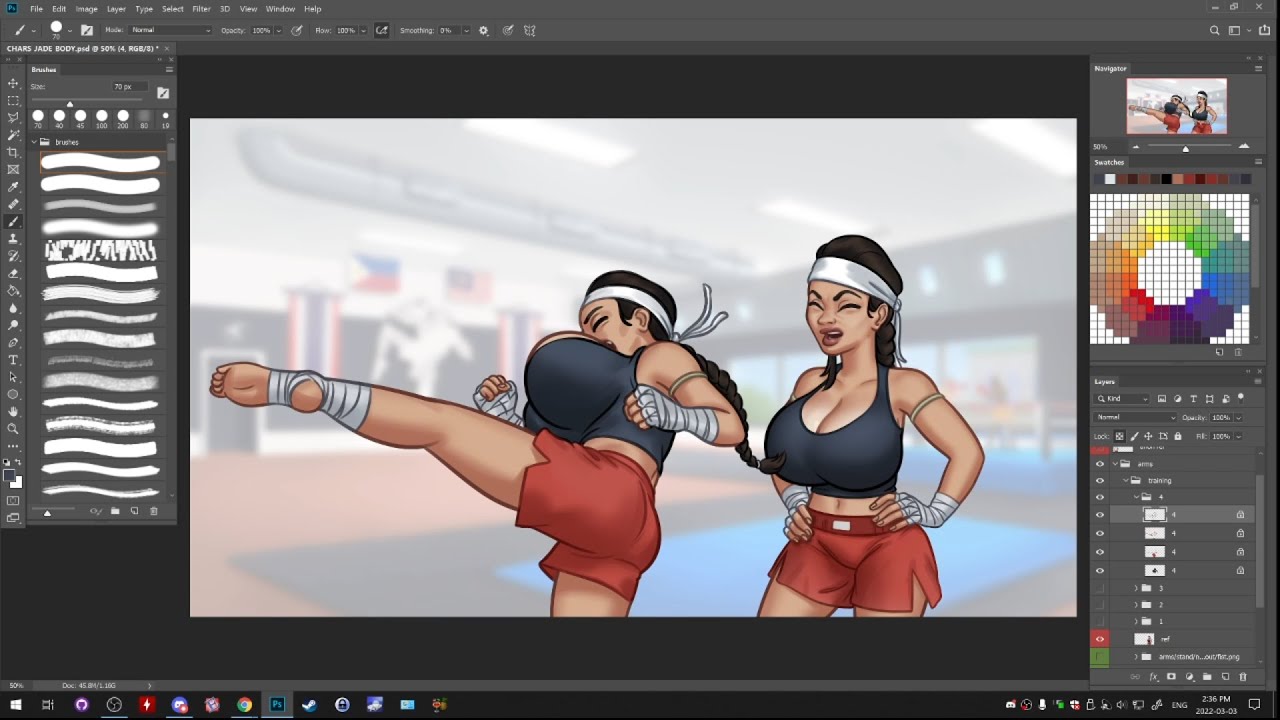Select the Pen tool
Screen dimensions: 1280x720
(13, 343)
